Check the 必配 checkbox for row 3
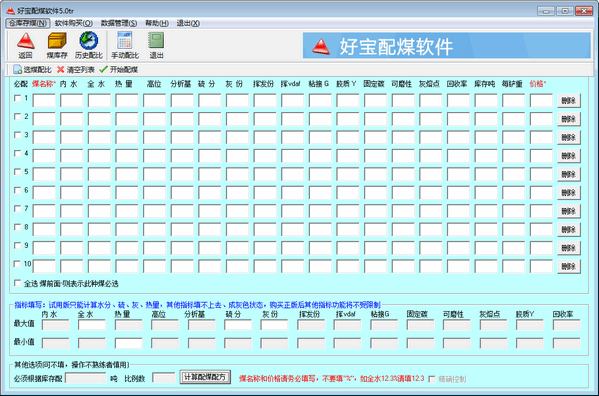Image resolution: width=599 pixels, height=396 pixels. 17,135
